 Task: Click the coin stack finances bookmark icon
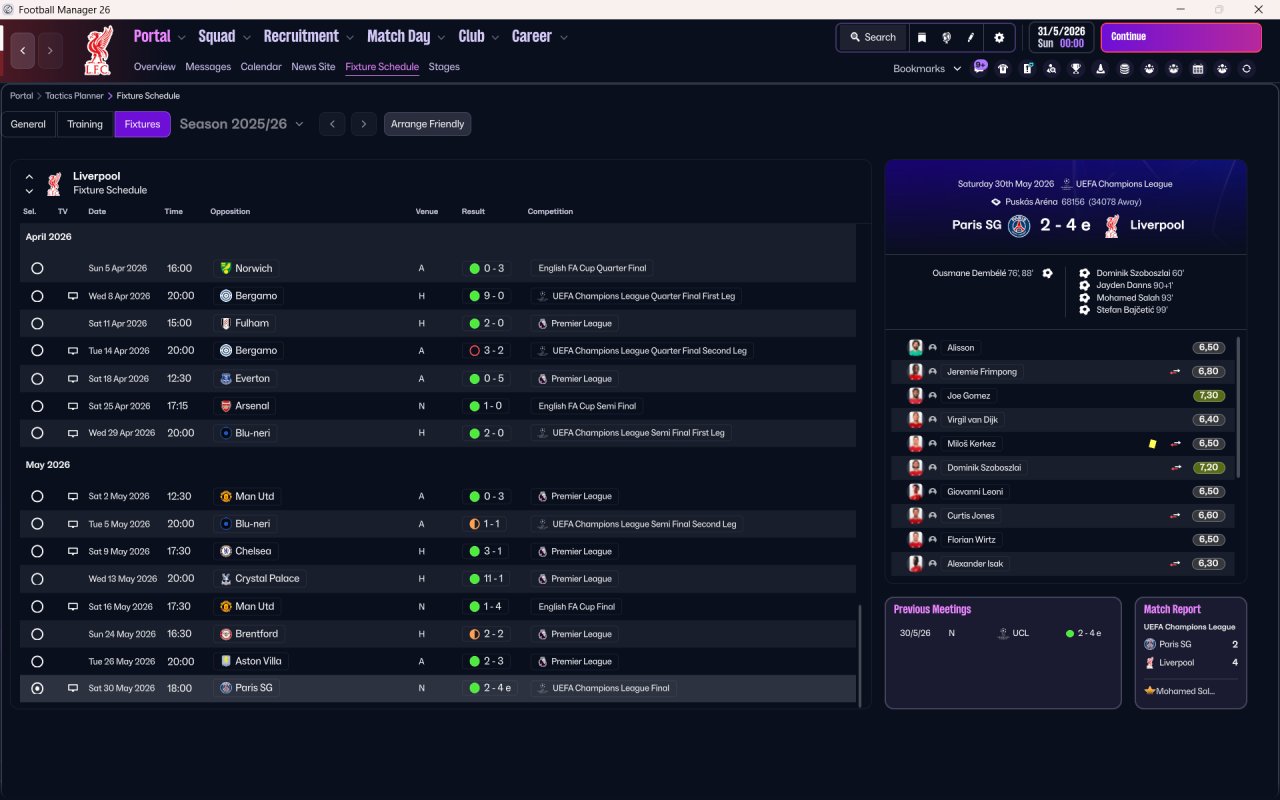[1125, 69]
